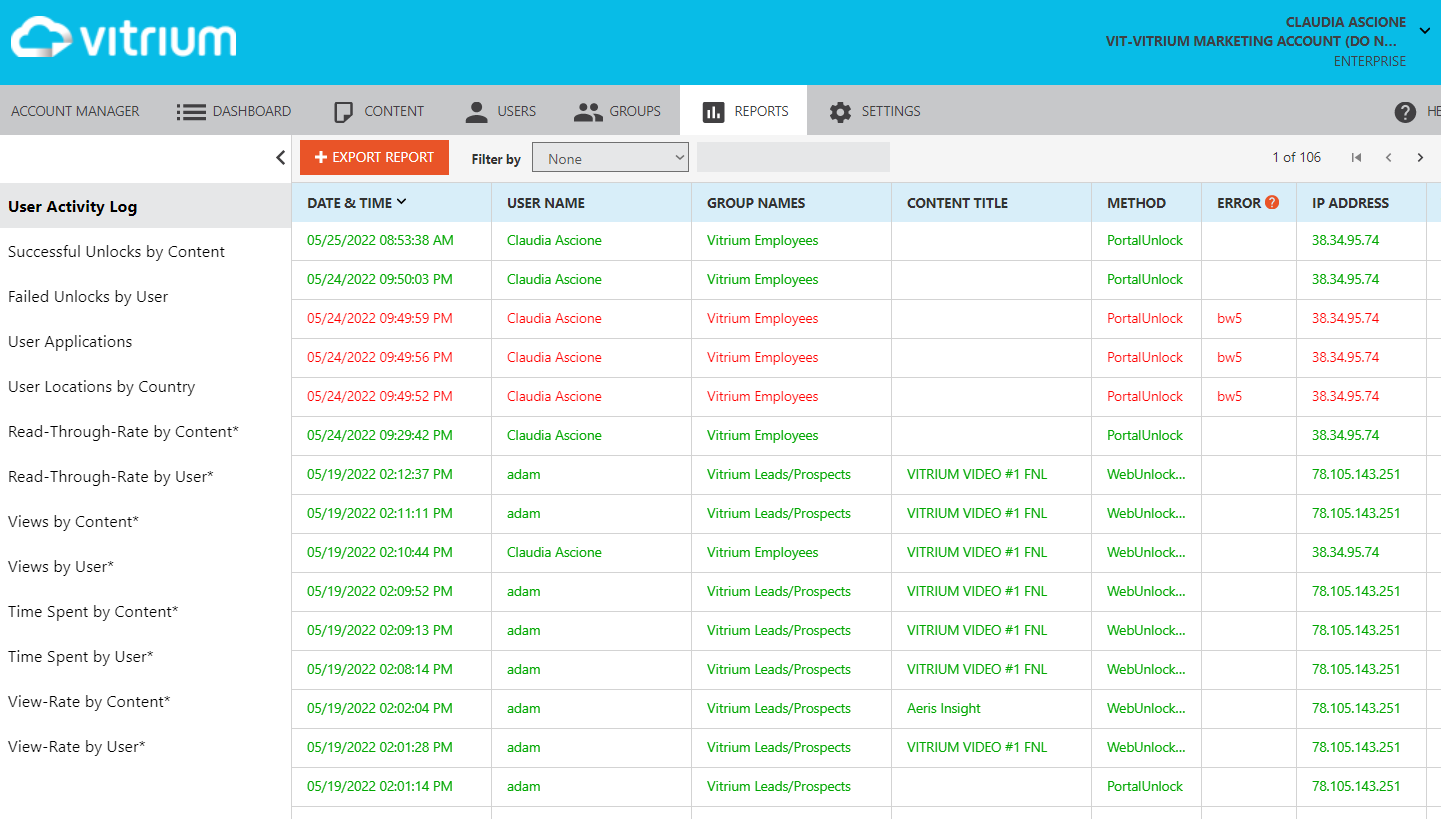
Task: Open User Locations by Country report
Action: [x=102, y=387]
